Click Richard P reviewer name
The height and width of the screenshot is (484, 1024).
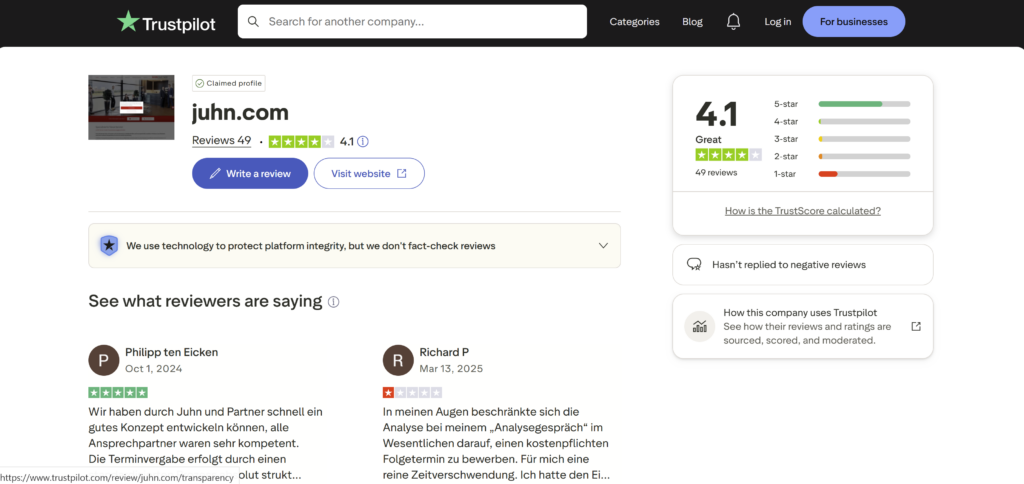[x=444, y=352]
